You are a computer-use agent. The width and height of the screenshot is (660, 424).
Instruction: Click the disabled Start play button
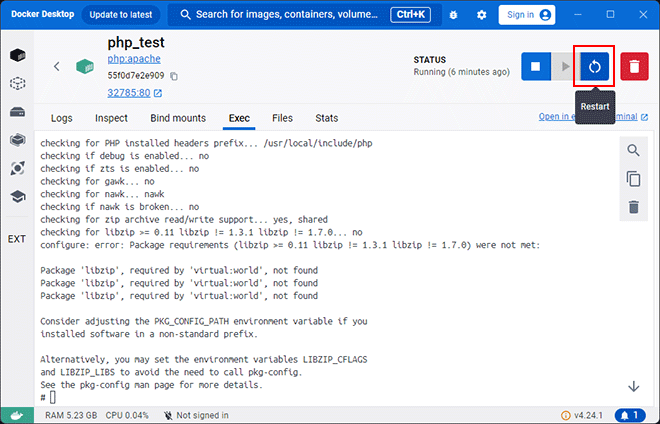click(x=565, y=67)
